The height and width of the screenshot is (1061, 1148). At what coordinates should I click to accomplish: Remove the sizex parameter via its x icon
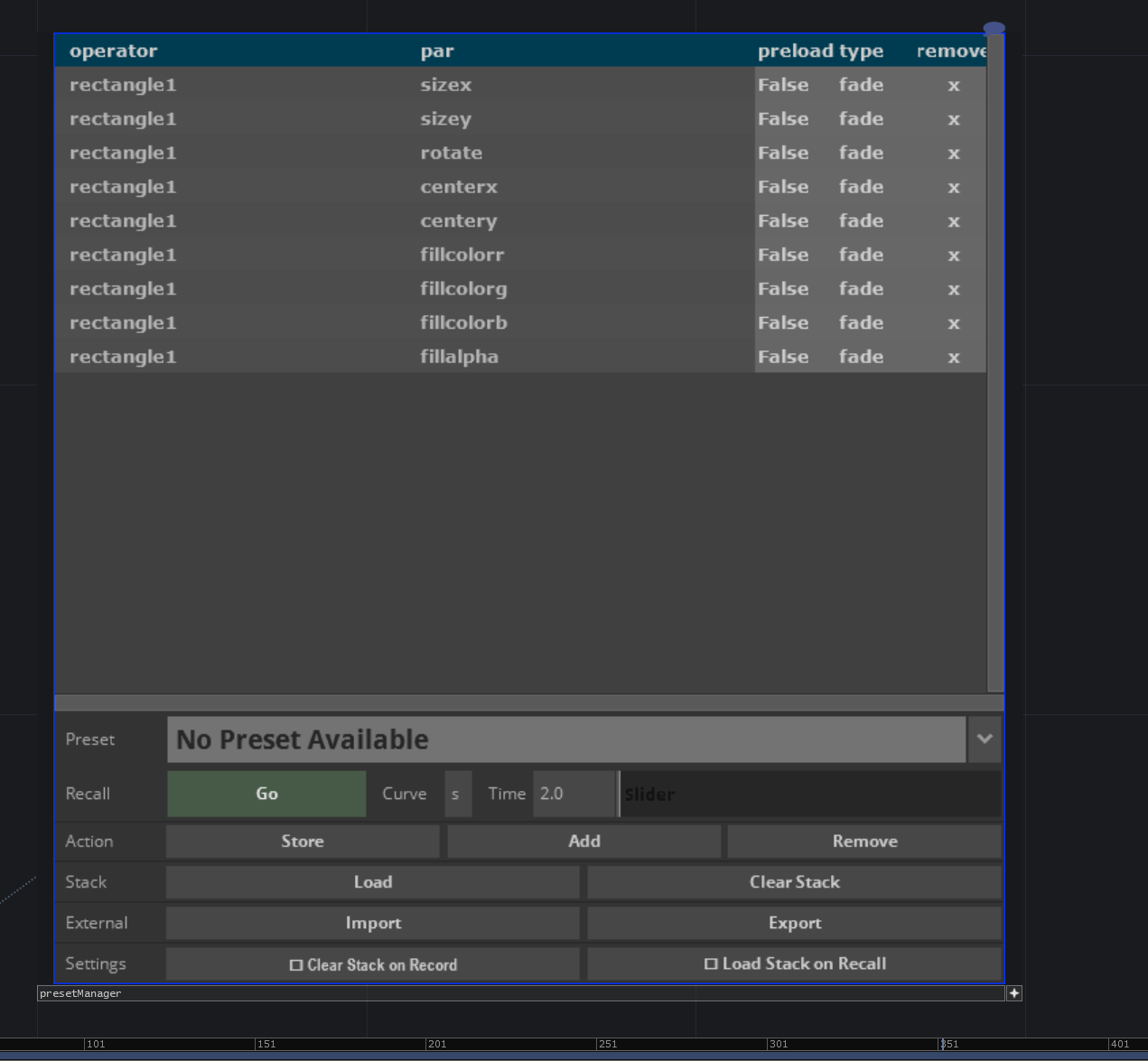click(x=954, y=84)
